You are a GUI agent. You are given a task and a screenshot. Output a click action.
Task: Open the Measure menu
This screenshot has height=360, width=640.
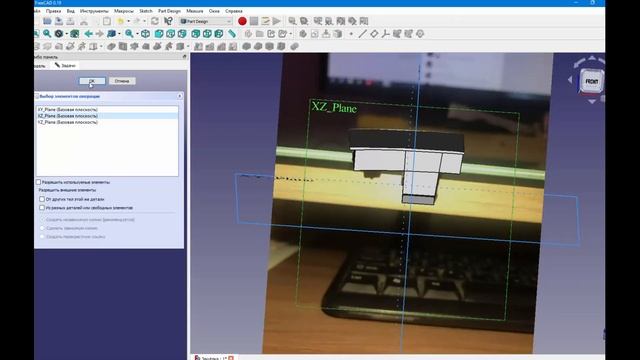click(195, 11)
